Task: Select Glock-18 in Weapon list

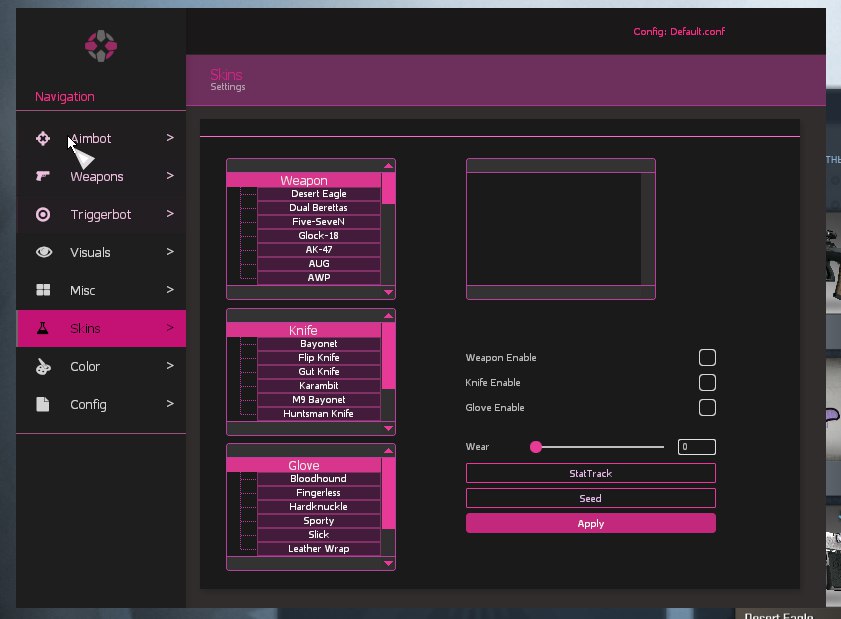Action: (319, 235)
